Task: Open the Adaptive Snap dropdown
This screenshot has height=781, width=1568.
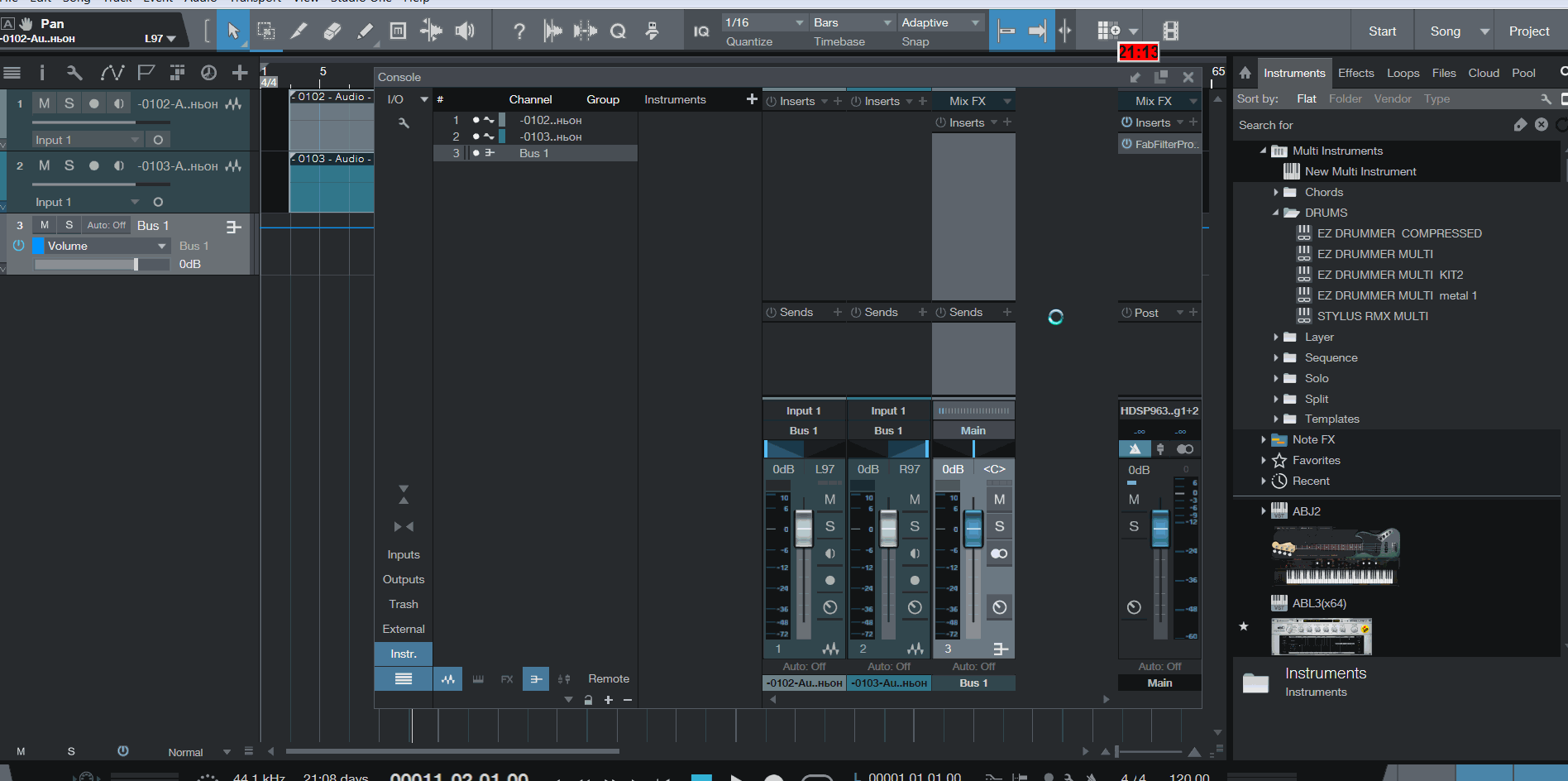Action: 940,22
